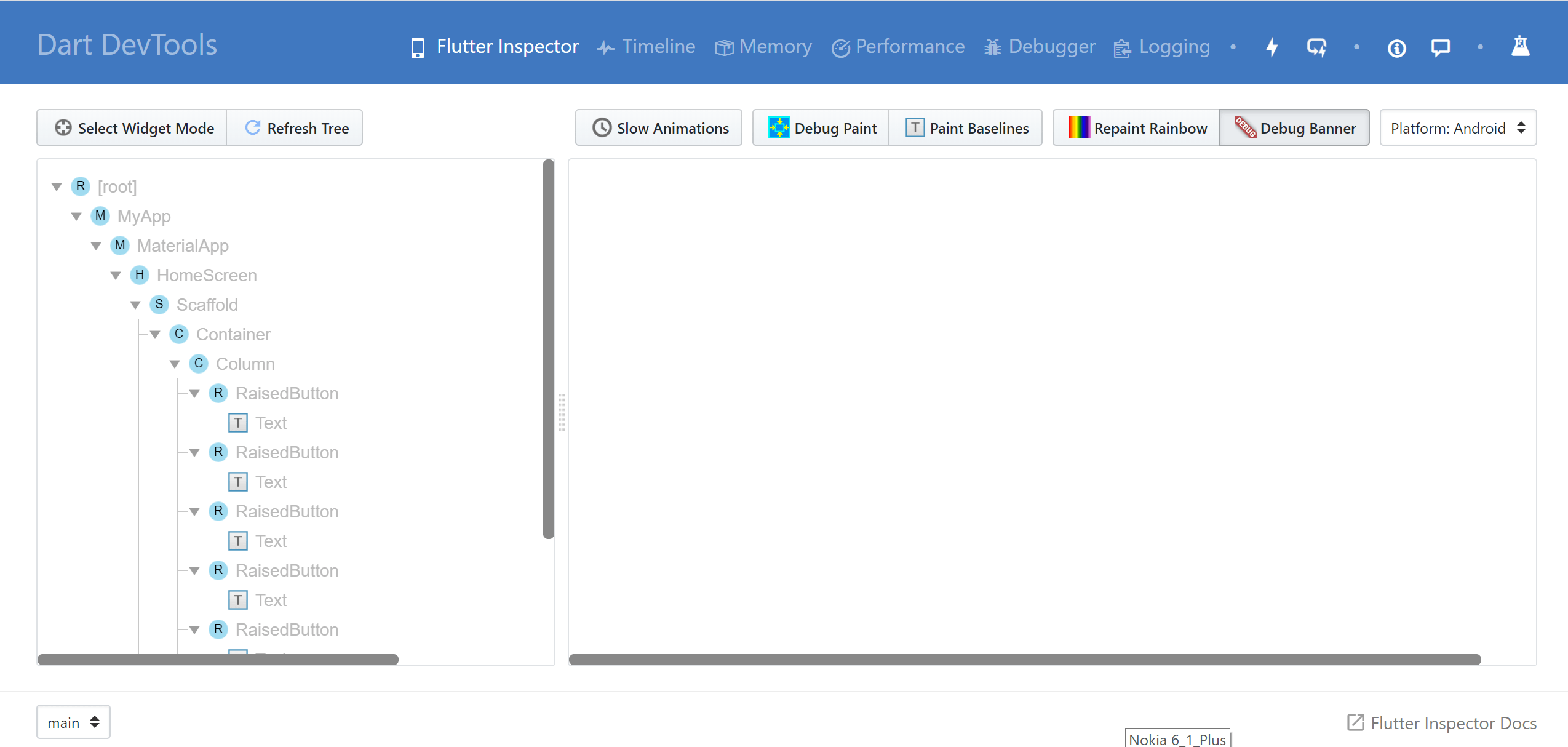Screen dimensions: 1568x747
Task: Select the first RaisedButton in the tree
Action: (287, 393)
